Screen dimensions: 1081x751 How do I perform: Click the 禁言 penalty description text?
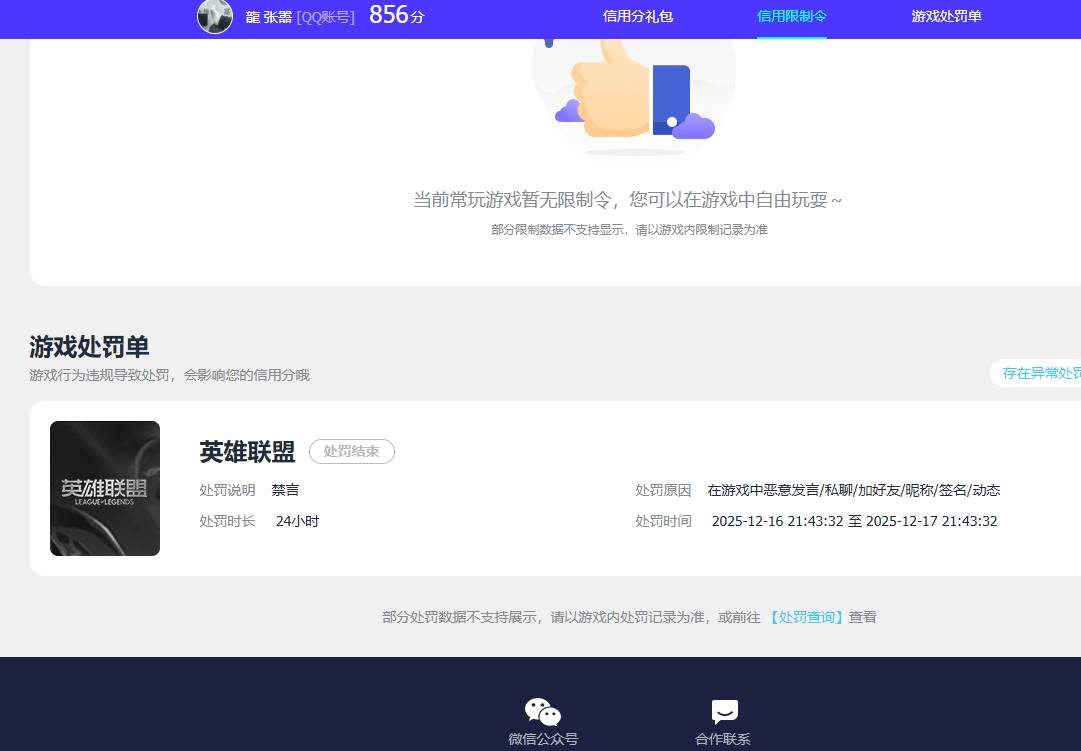click(x=285, y=490)
